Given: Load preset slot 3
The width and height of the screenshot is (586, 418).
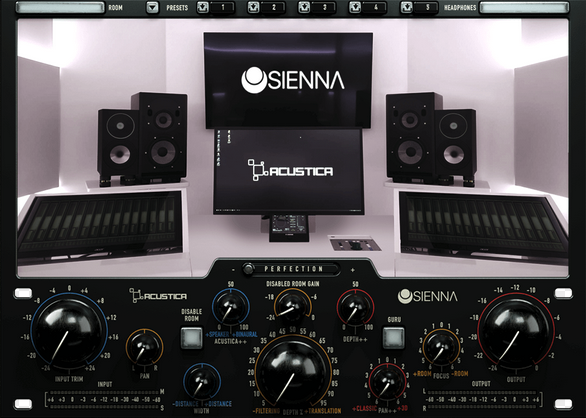Looking at the screenshot, I should pos(324,7).
